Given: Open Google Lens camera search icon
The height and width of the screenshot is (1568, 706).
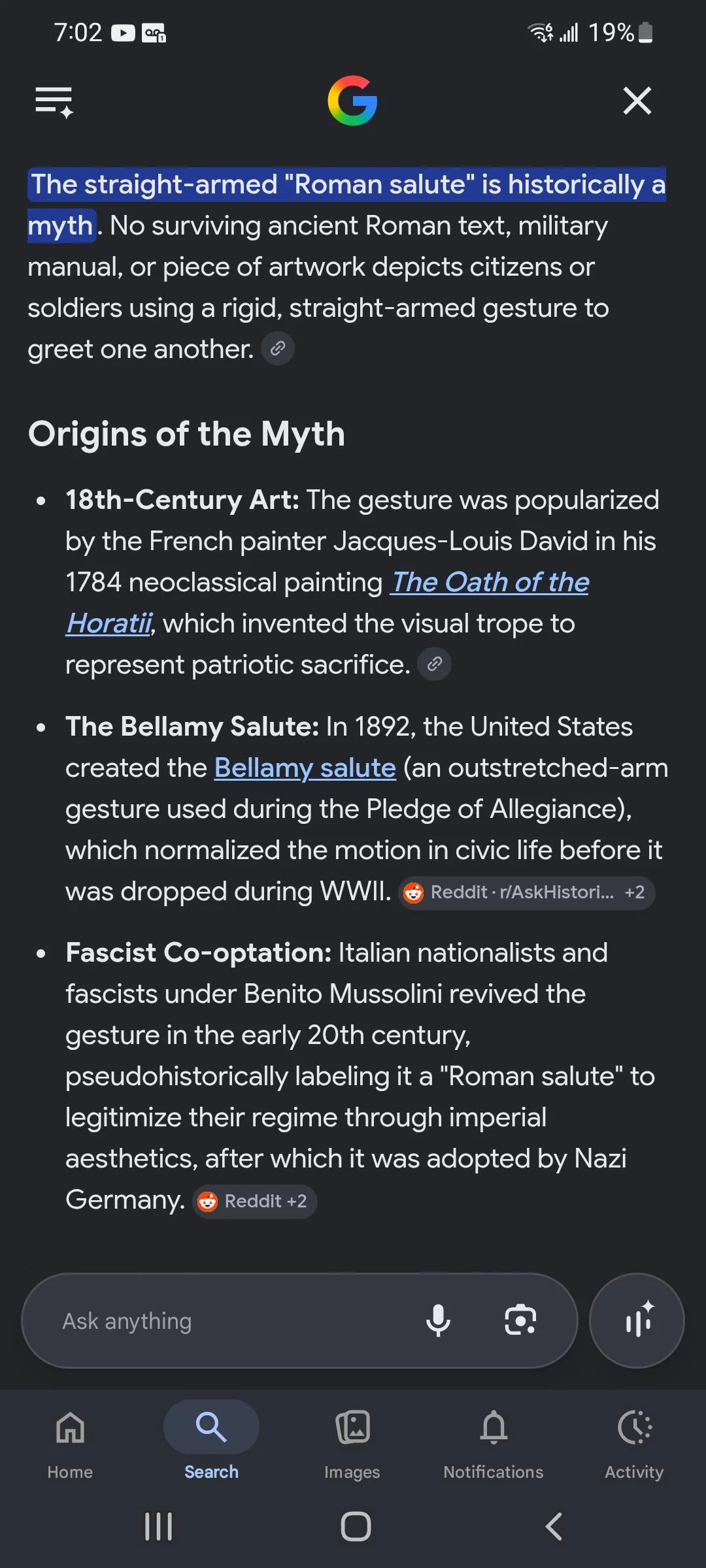Looking at the screenshot, I should pos(520,1320).
